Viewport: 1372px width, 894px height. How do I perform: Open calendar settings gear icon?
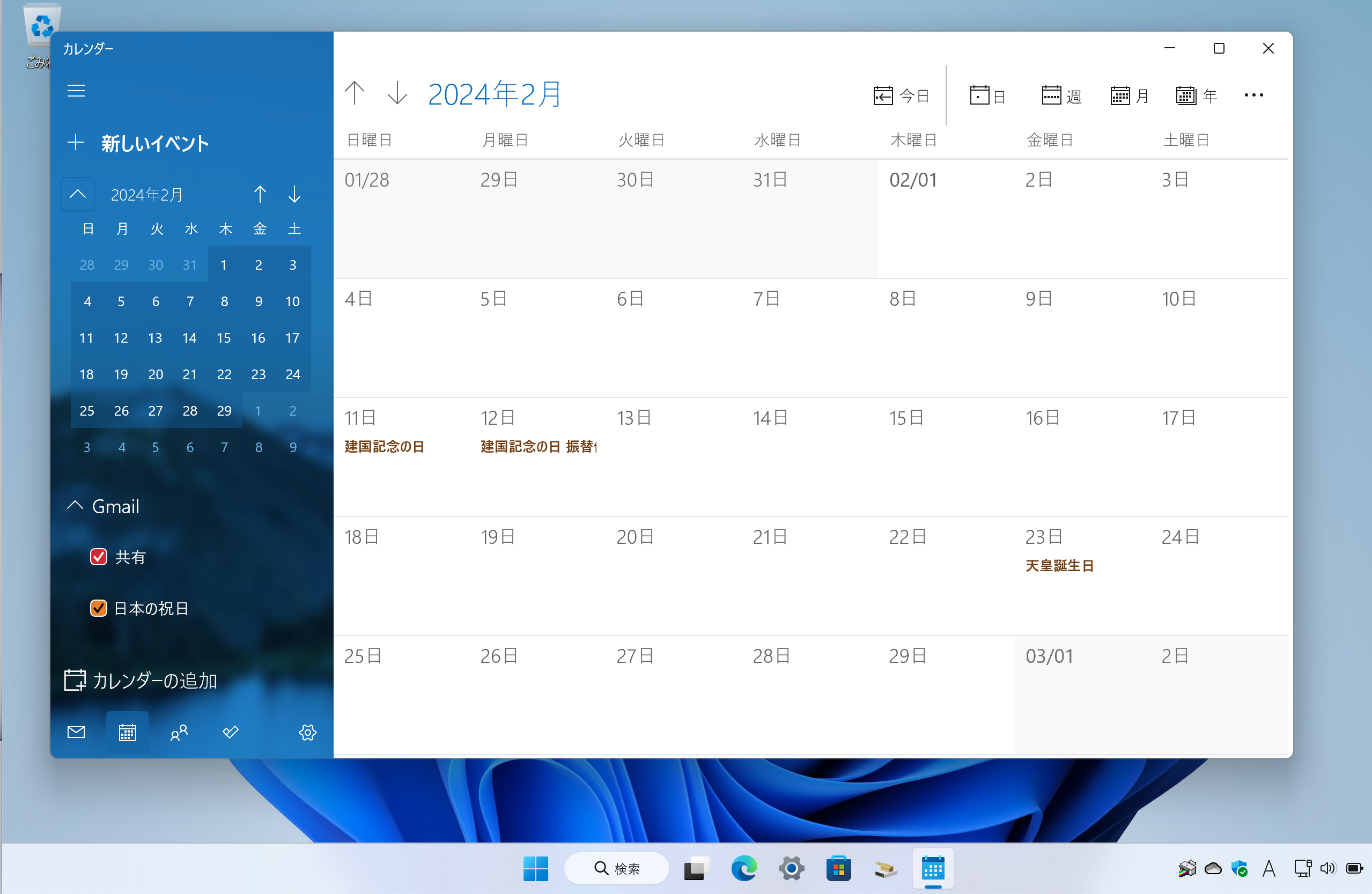pos(307,732)
